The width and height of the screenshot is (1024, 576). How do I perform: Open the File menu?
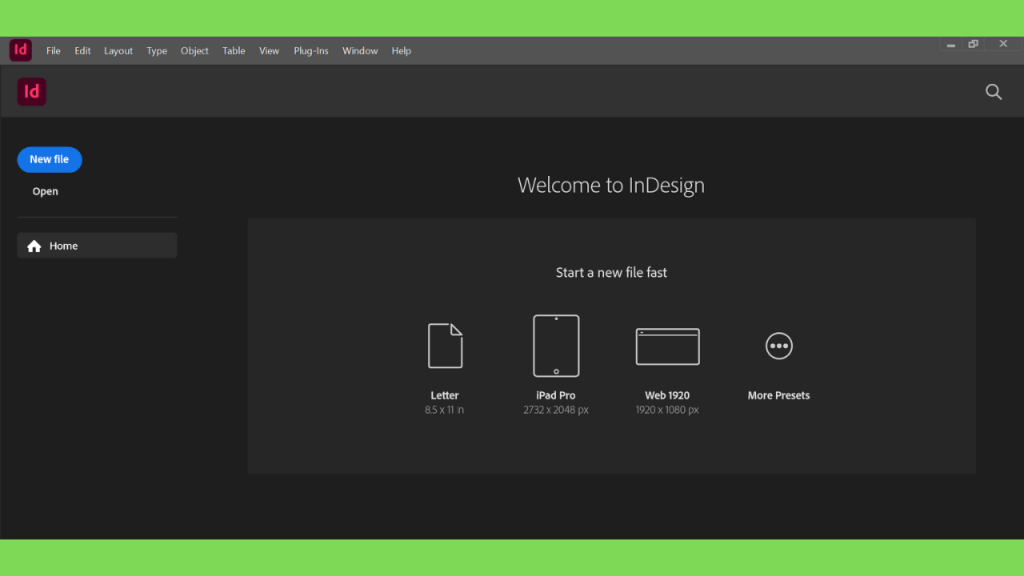[x=53, y=51]
